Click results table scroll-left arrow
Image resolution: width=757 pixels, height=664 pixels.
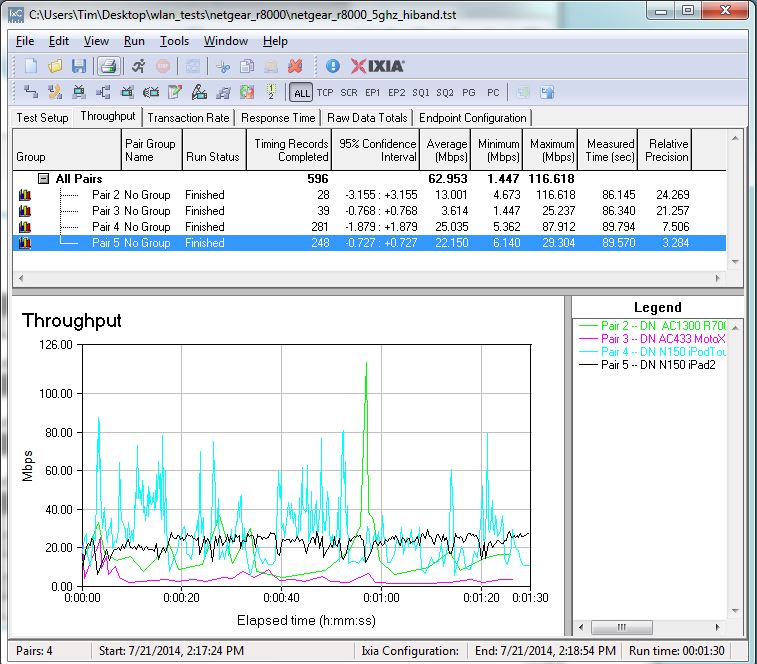pos(20,278)
